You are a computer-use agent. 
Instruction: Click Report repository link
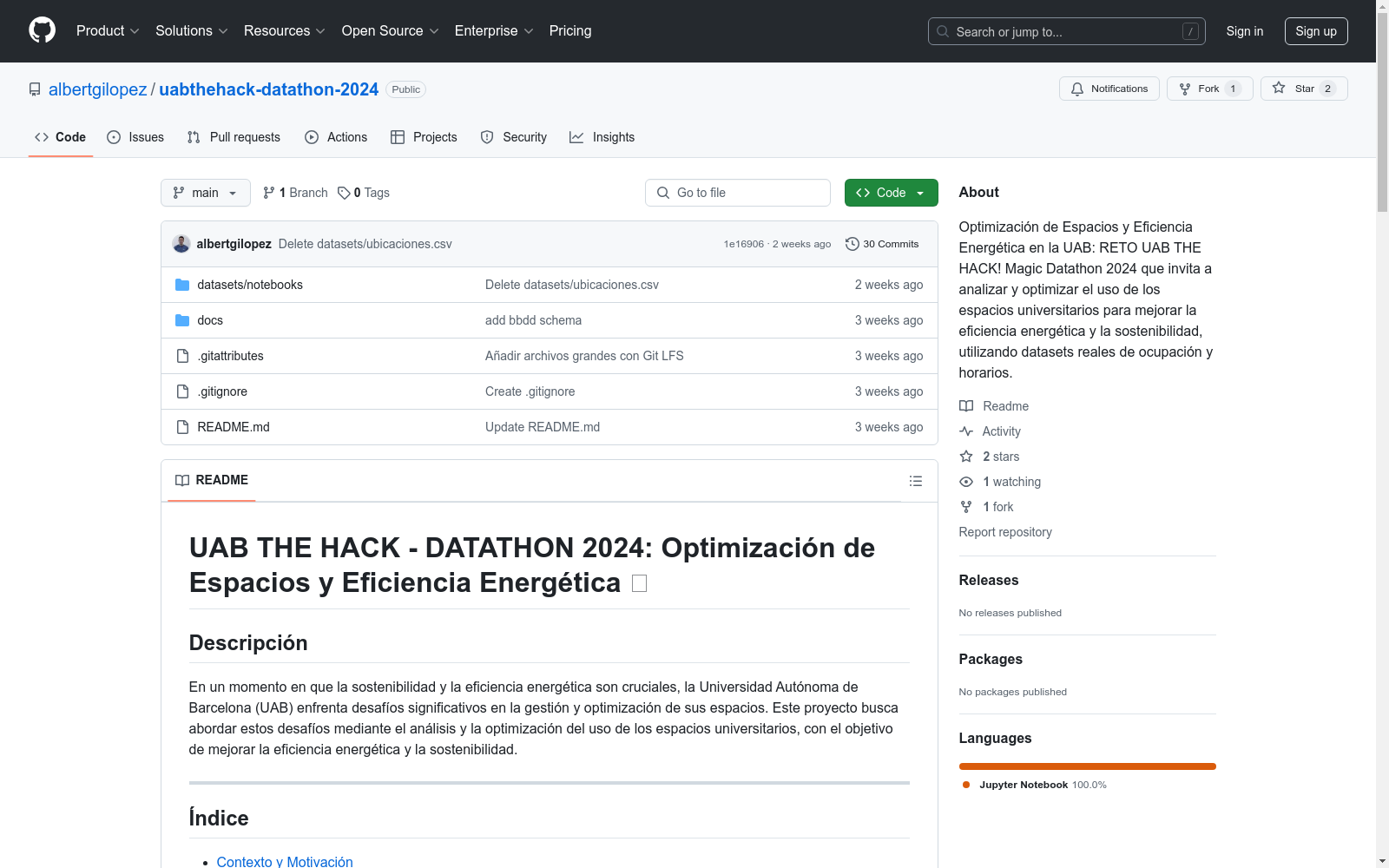1005,532
